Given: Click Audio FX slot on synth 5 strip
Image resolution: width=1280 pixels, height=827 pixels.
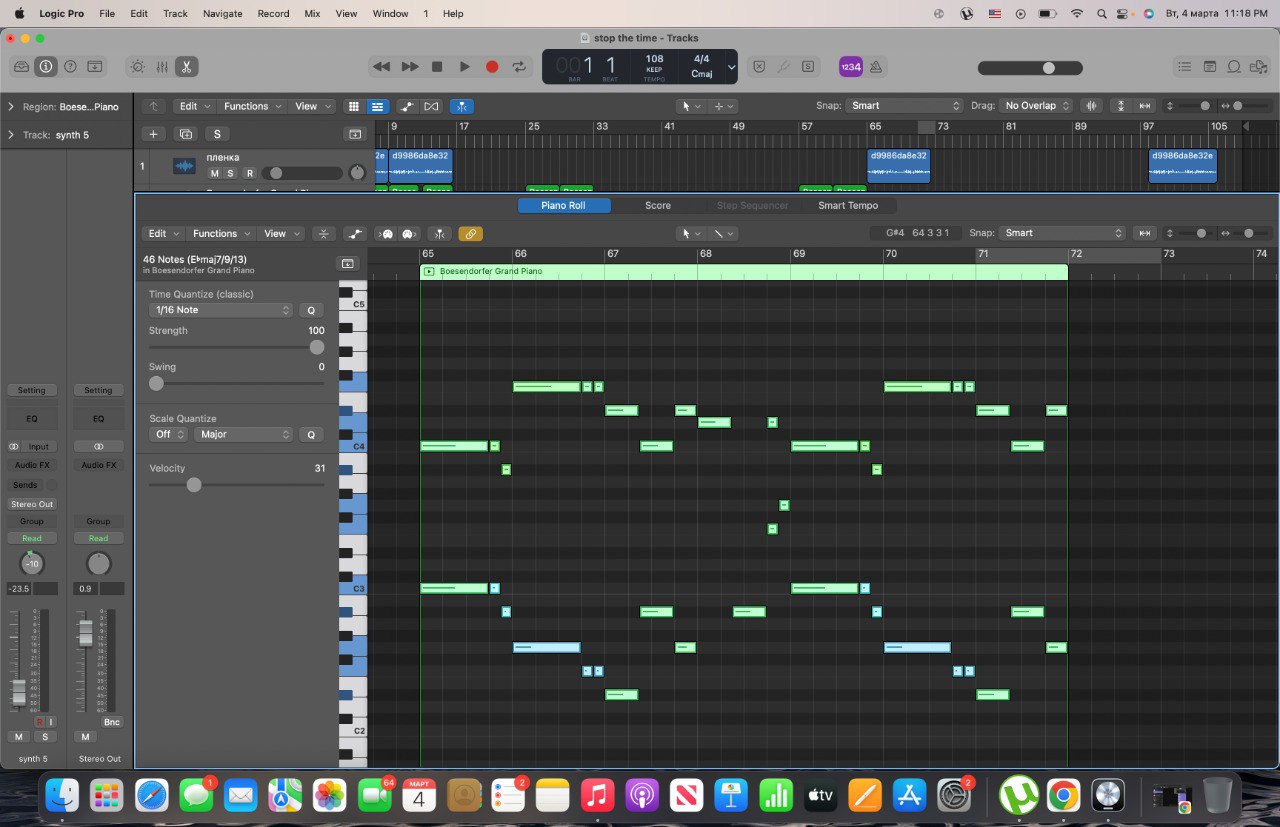Looking at the screenshot, I should [32, 466].
